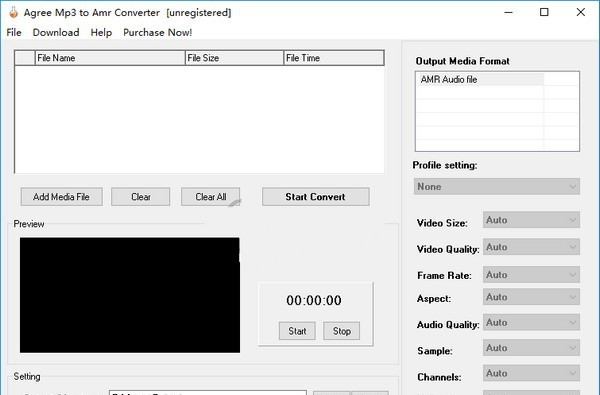The width and height of the screenshot is (600, 395).
Task: Minimize the converter window
Action: [x=509, y=12]
